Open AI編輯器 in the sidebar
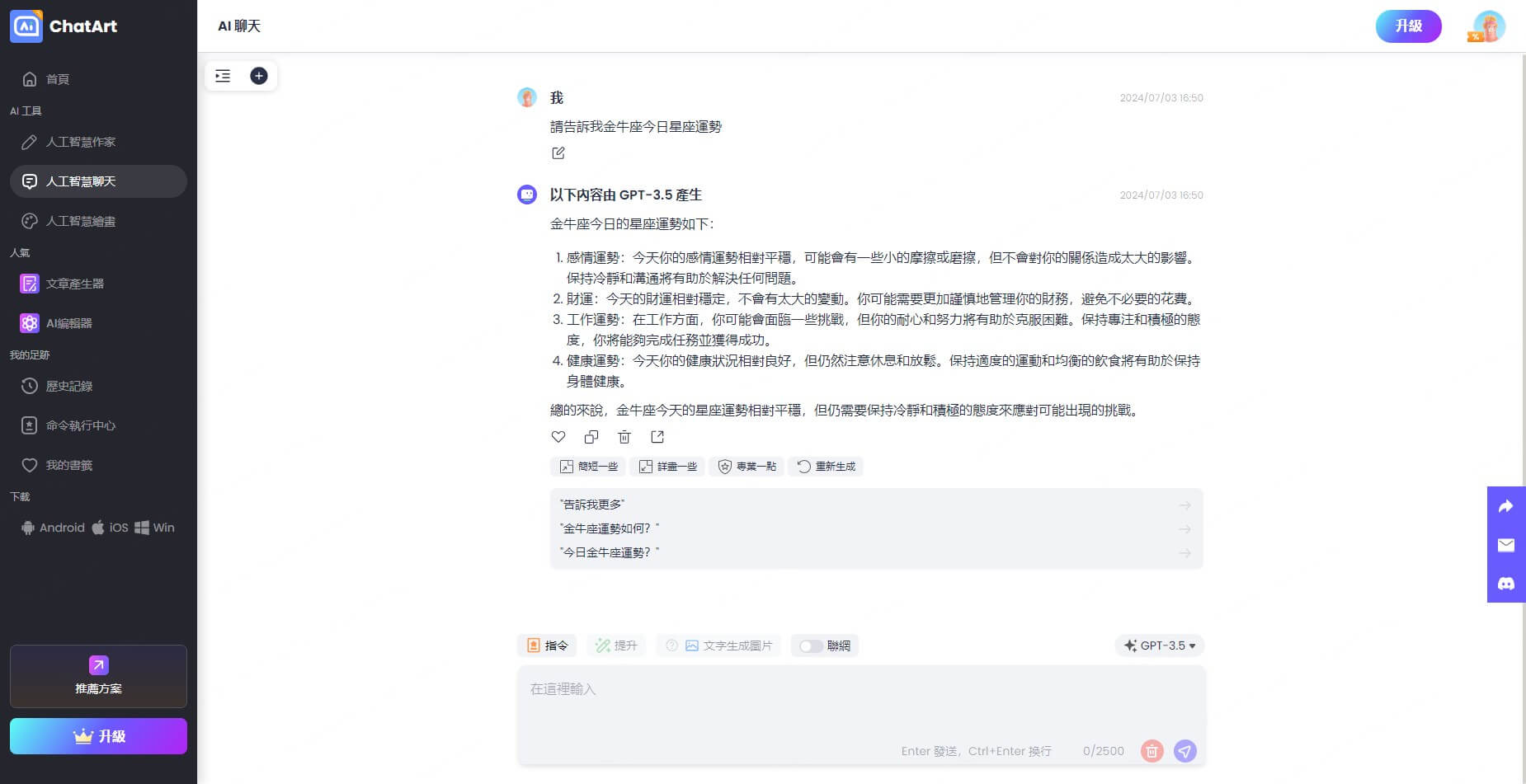This screenshot has height=784, width=1526. (98, 323)
